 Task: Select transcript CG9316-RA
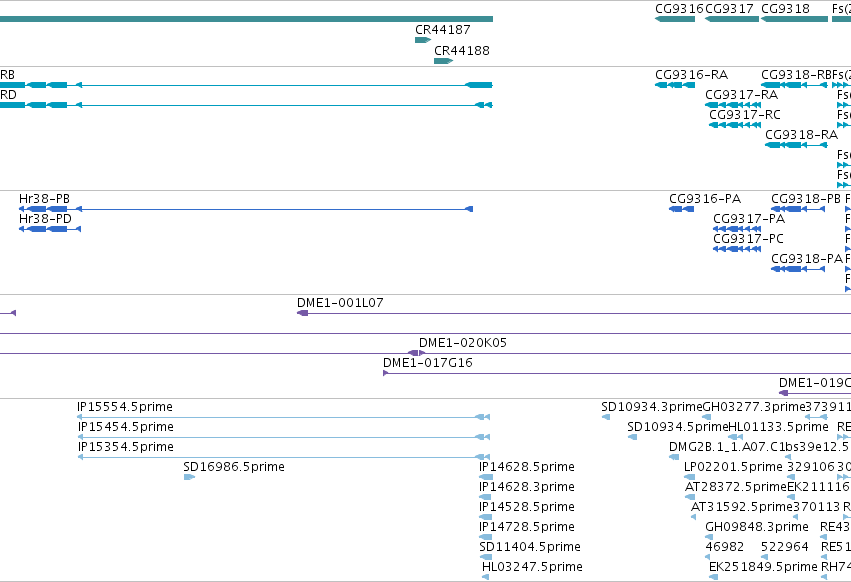coord(691,75)
